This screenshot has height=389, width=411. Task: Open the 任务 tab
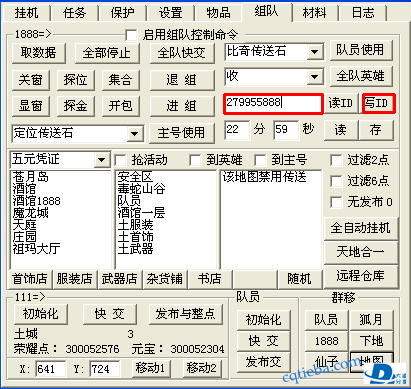75,13
